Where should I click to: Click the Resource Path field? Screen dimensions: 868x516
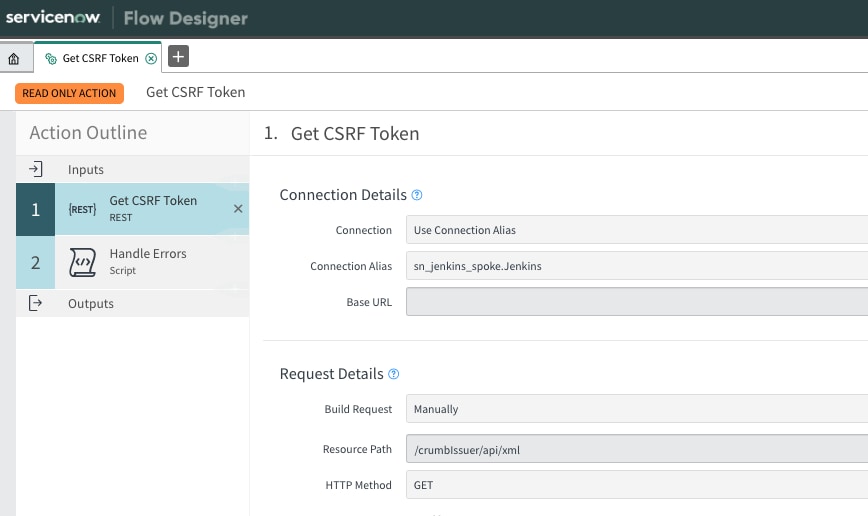[x=637, y=449]
